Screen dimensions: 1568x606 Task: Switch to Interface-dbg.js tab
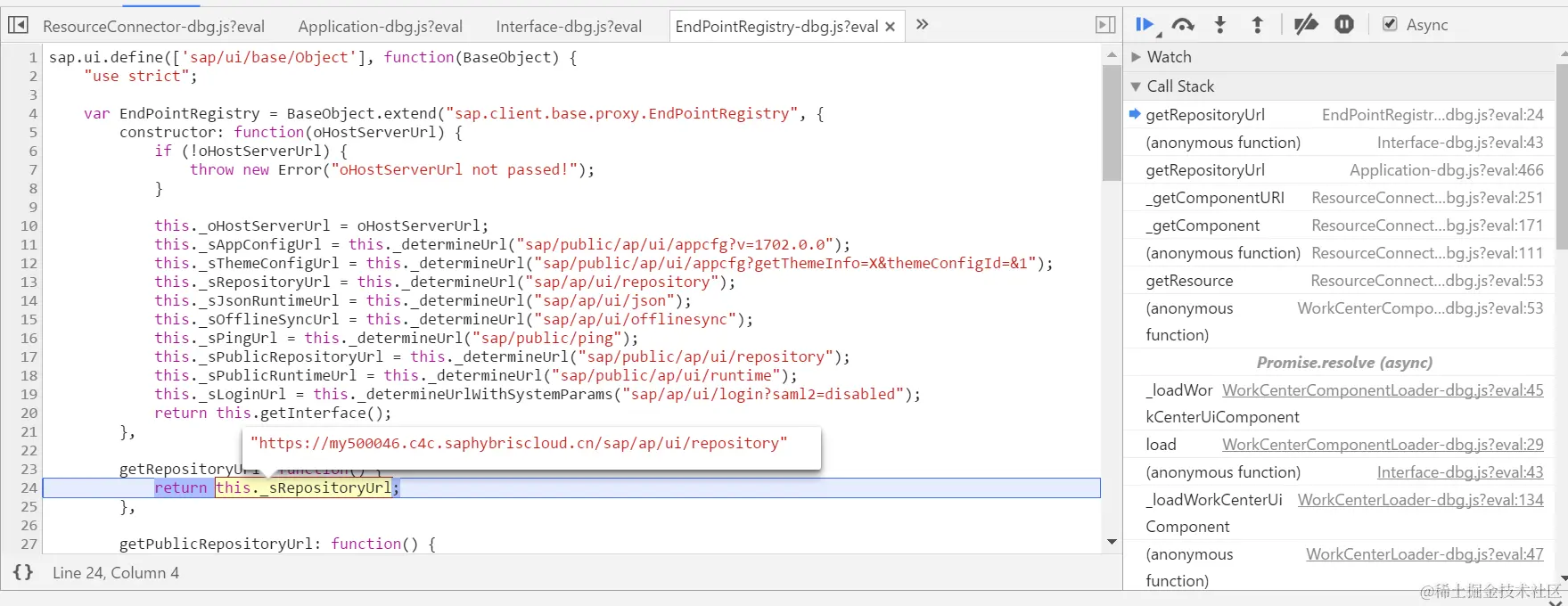[569, 27]
